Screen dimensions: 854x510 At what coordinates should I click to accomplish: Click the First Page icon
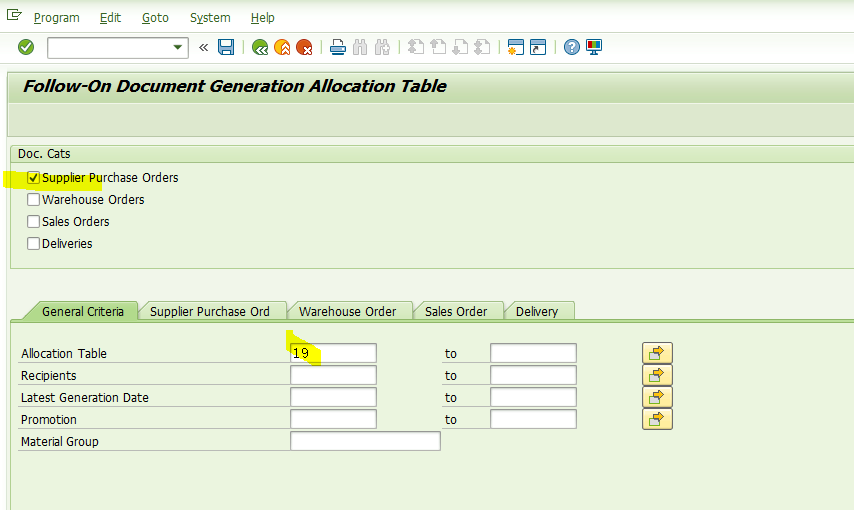pos(416,47)
